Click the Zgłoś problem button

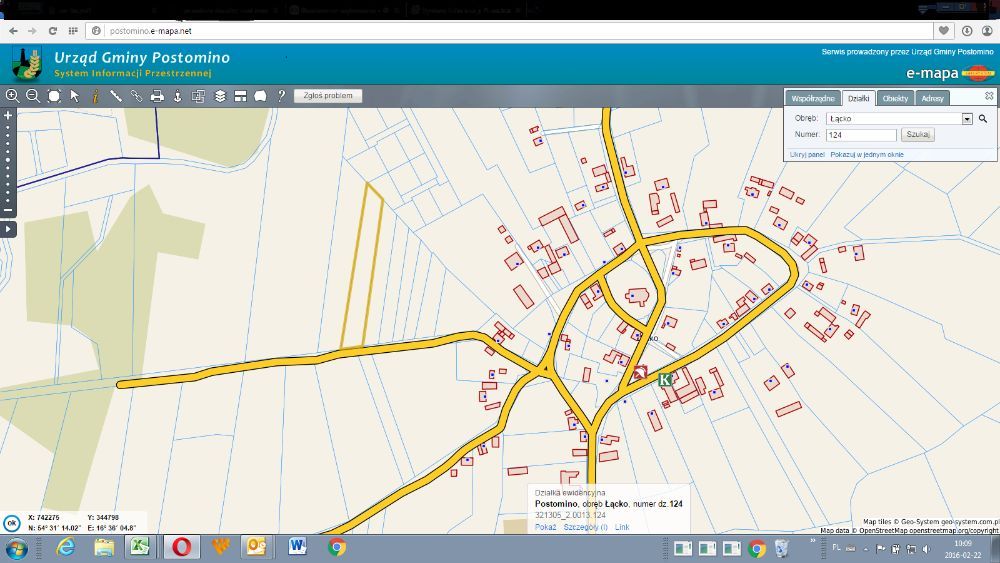click(x=328, y=96)
